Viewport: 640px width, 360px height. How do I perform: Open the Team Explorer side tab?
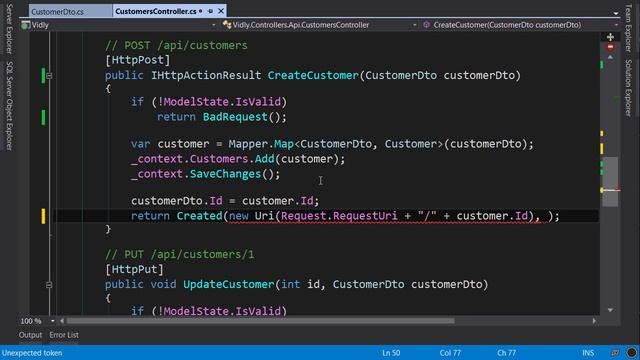tap(629, 28)
